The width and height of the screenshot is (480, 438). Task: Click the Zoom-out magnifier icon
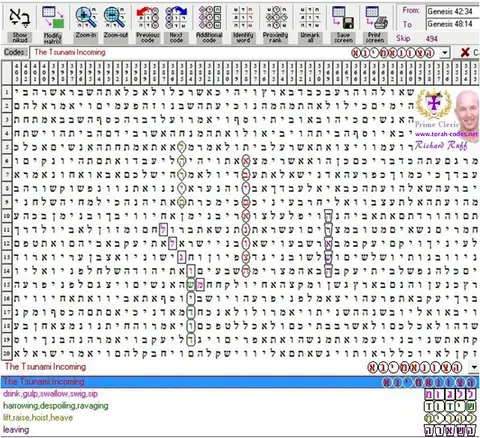pyautogui.click(x=115, y=17)
